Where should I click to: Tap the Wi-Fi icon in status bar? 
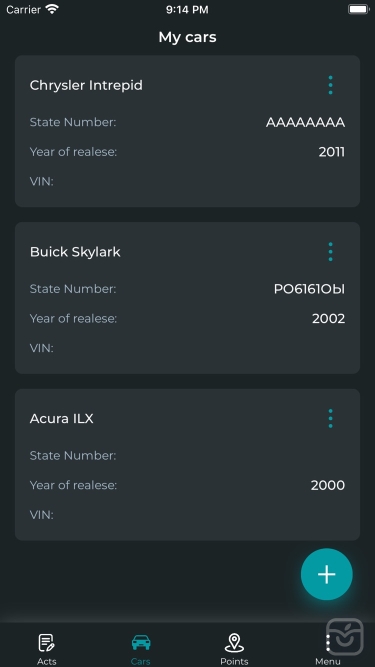pos(52,9)
